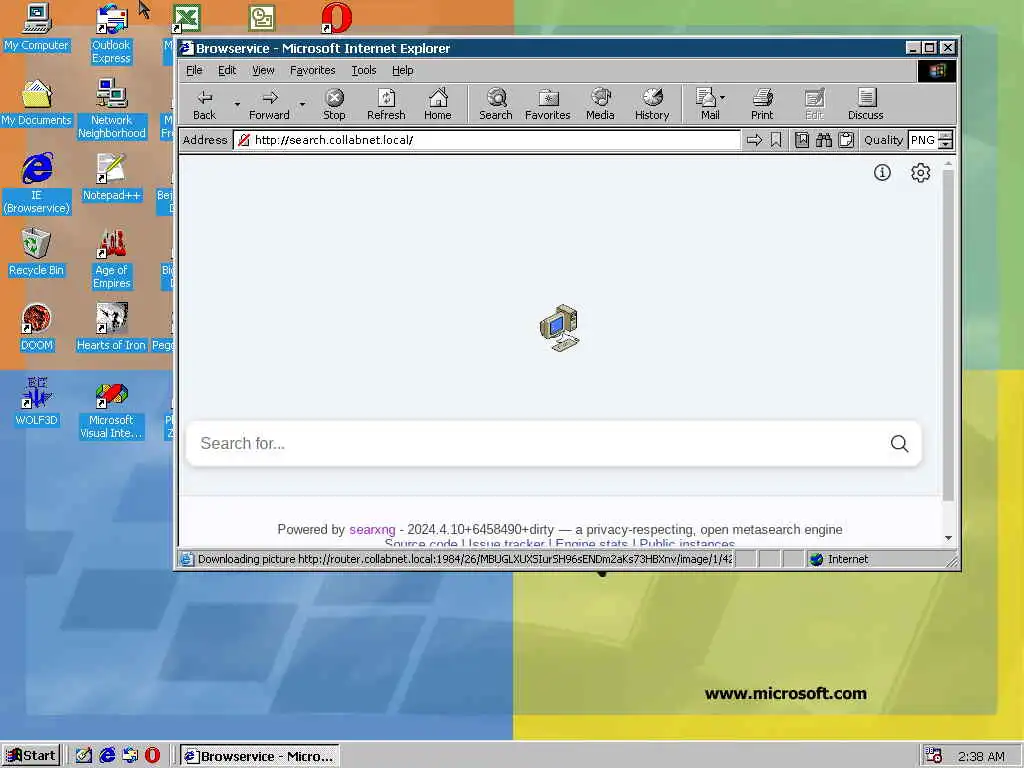
Task: Click the Internet zone status bar indicator
Action: (x=839, y=559)
